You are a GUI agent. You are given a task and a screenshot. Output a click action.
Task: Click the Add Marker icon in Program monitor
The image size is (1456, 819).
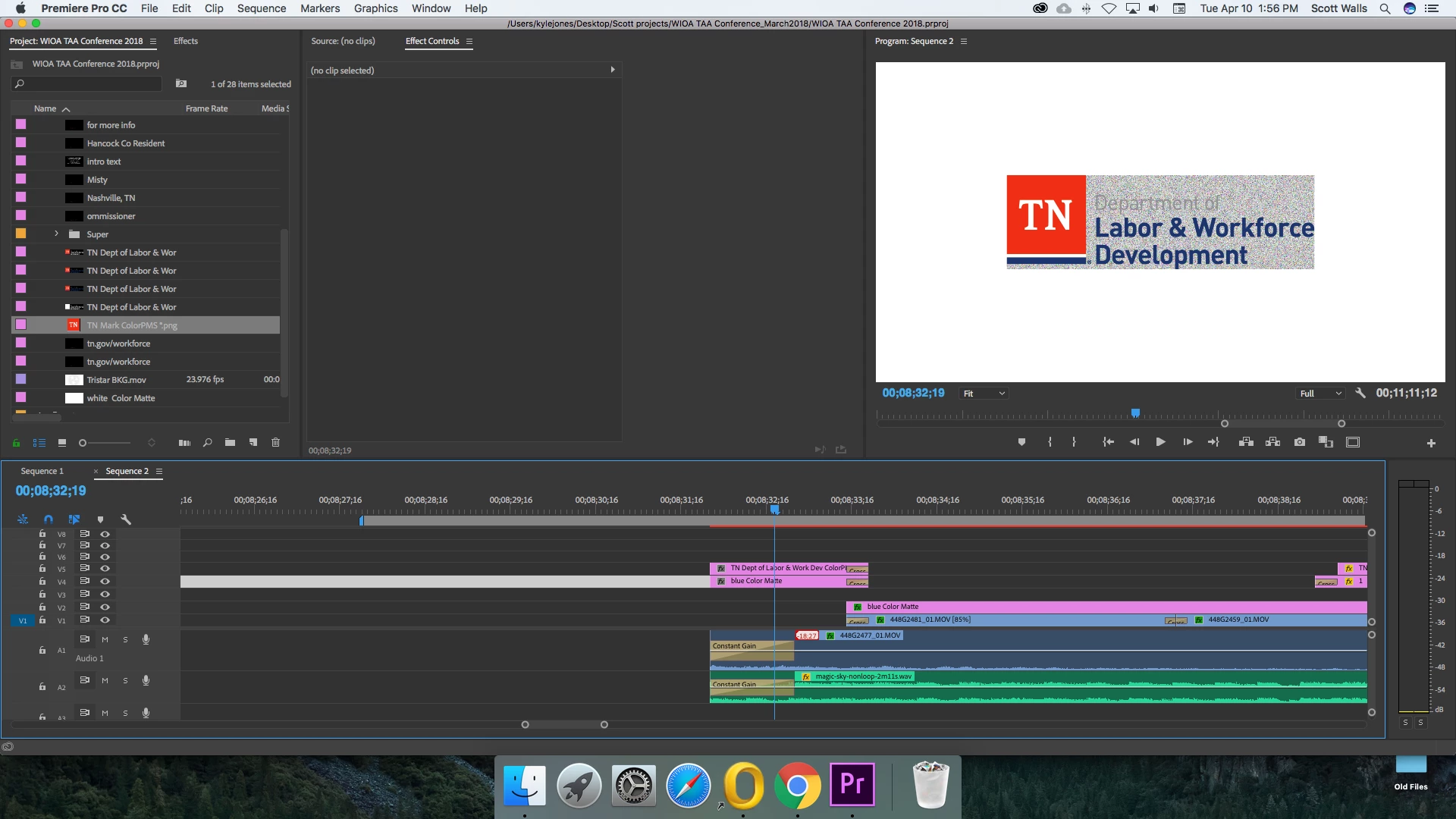(1021, 442)
